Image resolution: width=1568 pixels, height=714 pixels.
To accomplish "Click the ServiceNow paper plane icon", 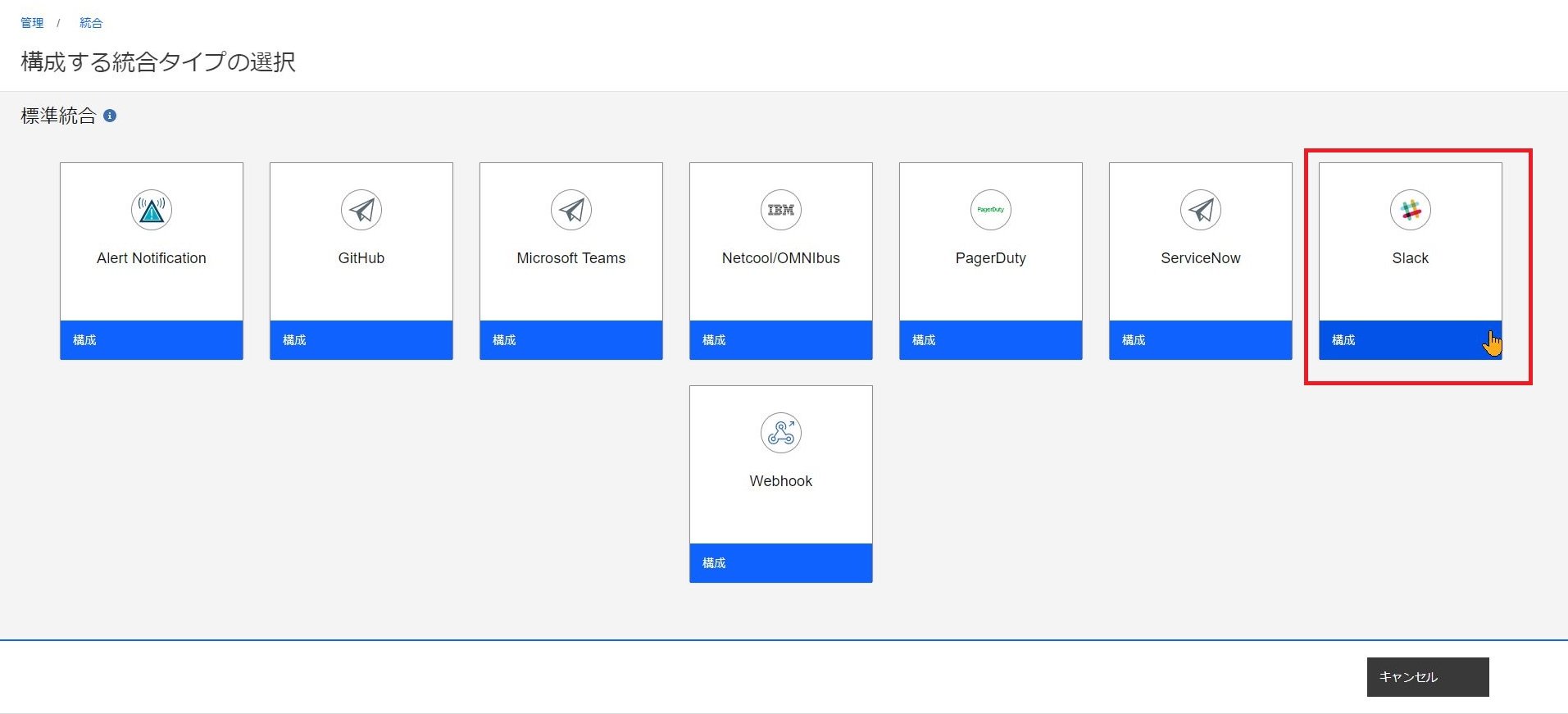I will [x=1201, y=210].
